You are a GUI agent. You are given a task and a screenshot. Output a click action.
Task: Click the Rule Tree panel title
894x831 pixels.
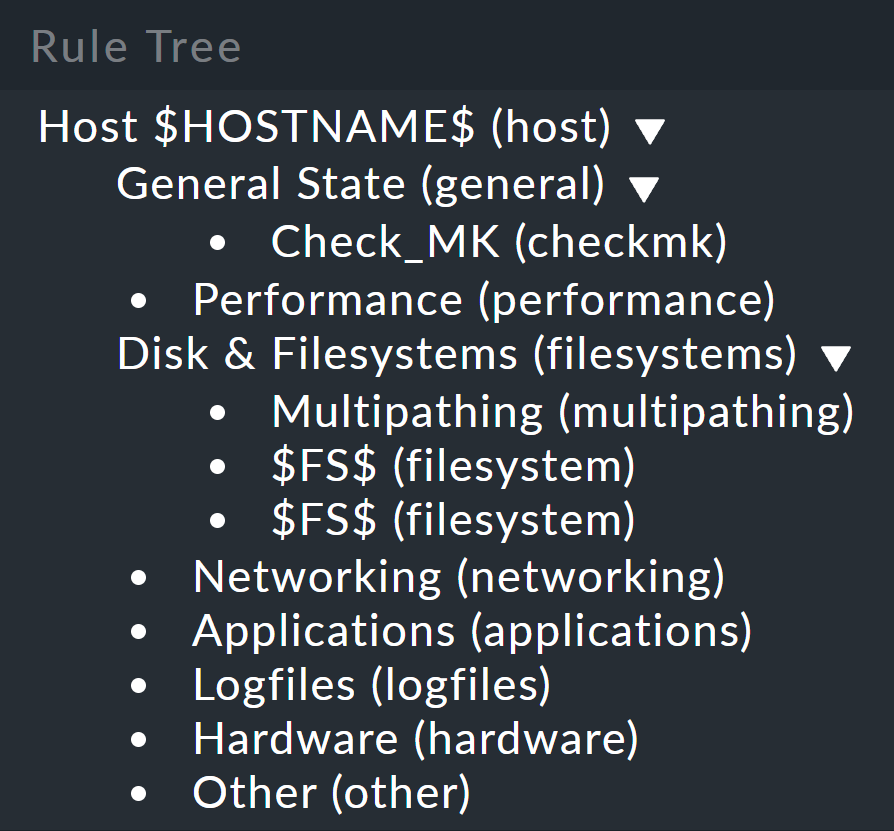(136, 46)
